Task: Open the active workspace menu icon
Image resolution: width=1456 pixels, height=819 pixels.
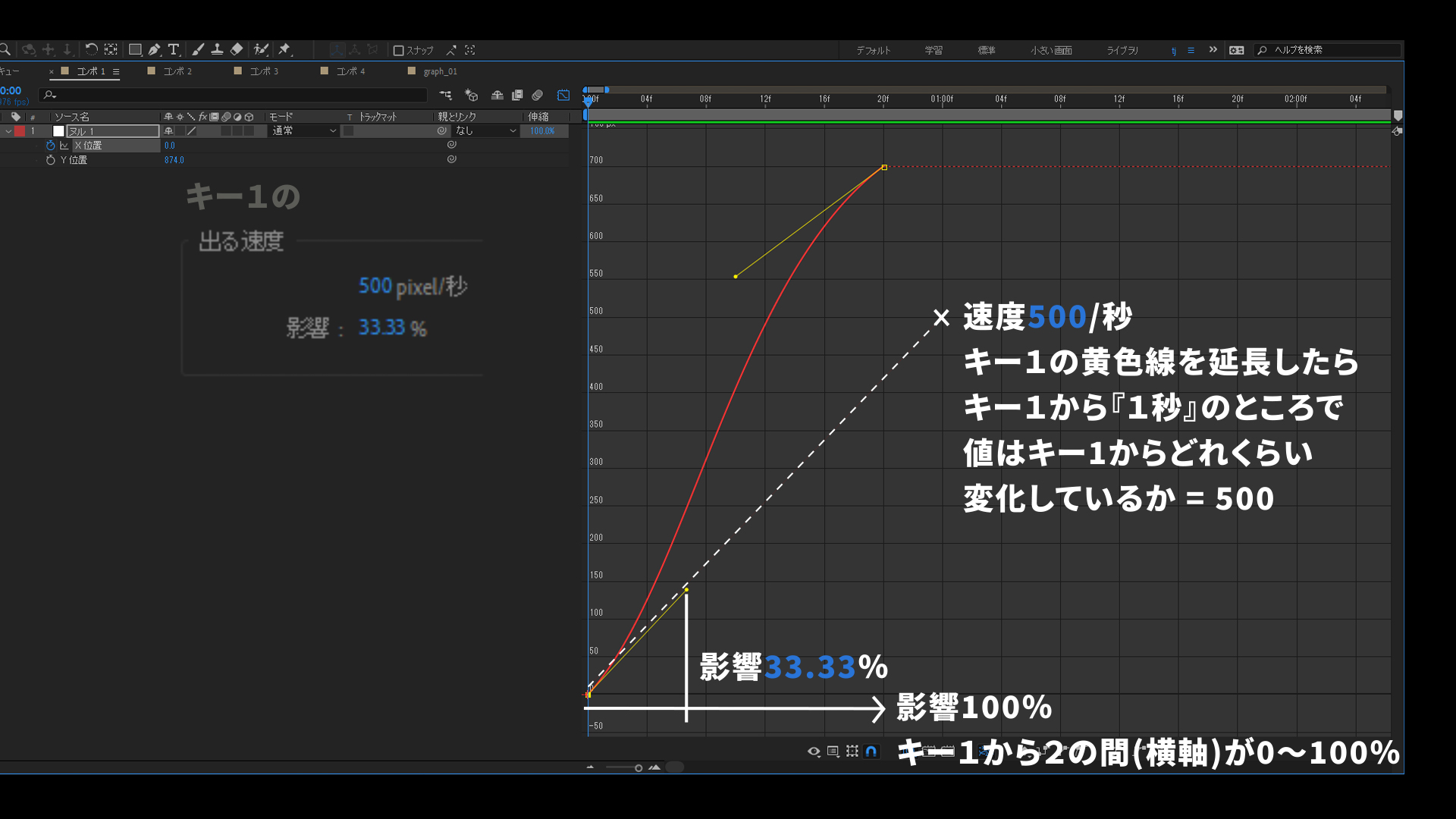Action: pyautogui.click(x=1191, y=50)
